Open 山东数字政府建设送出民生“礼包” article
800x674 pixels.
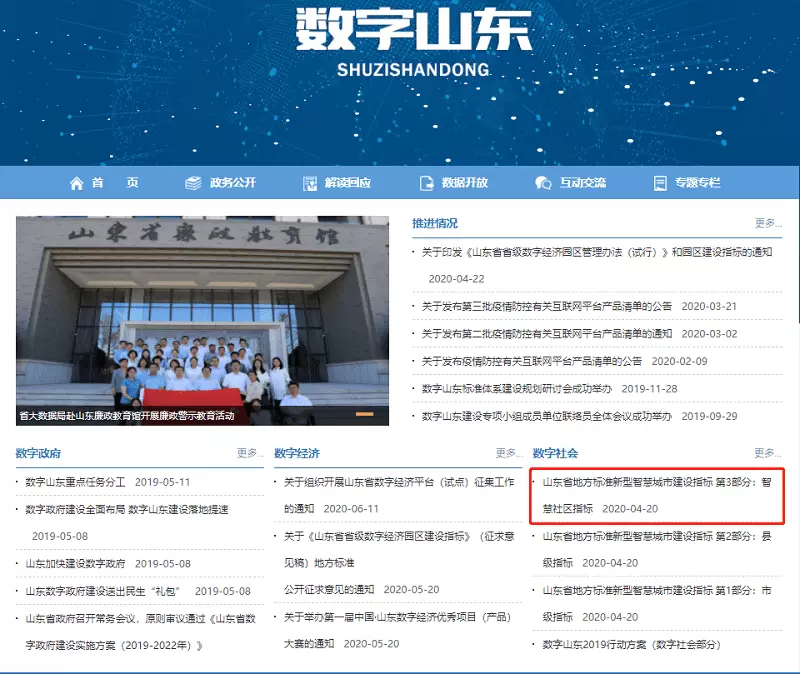coord(104,591)
